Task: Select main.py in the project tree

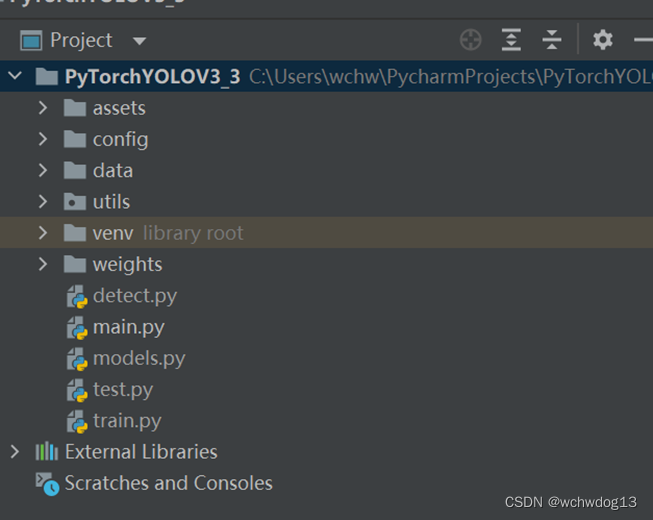Action: tap(128, 327)
